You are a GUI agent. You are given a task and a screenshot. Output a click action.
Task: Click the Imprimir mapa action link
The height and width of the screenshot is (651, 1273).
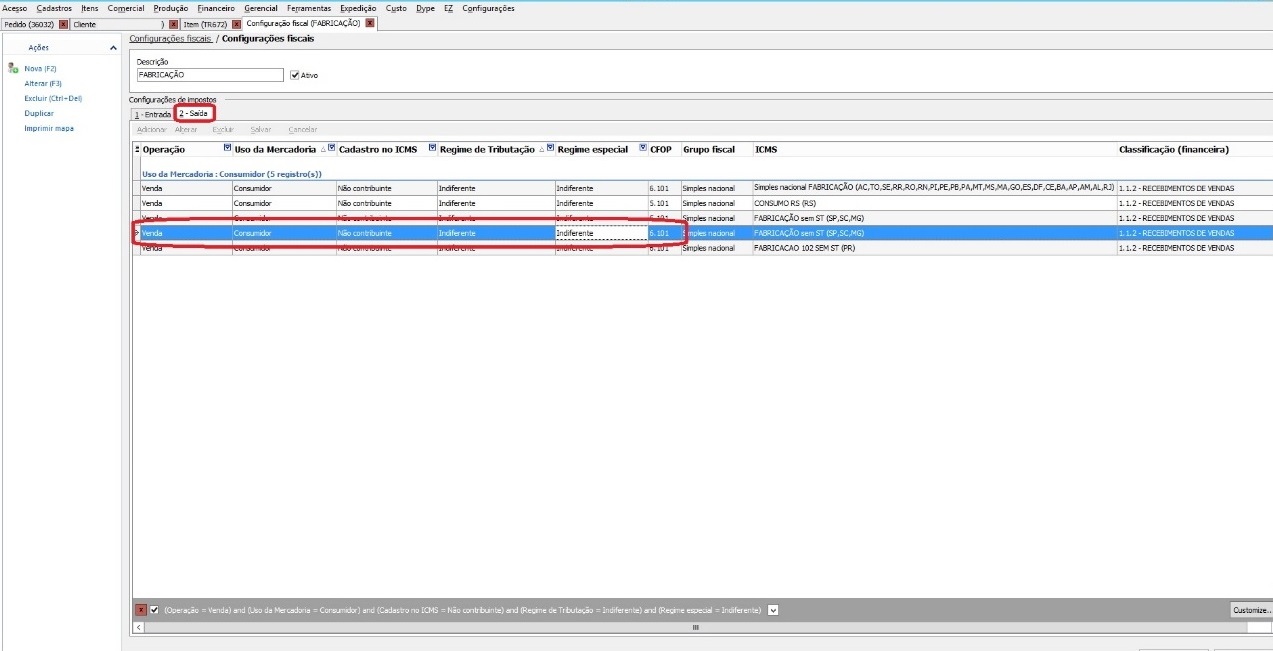(x=49, y=128)
